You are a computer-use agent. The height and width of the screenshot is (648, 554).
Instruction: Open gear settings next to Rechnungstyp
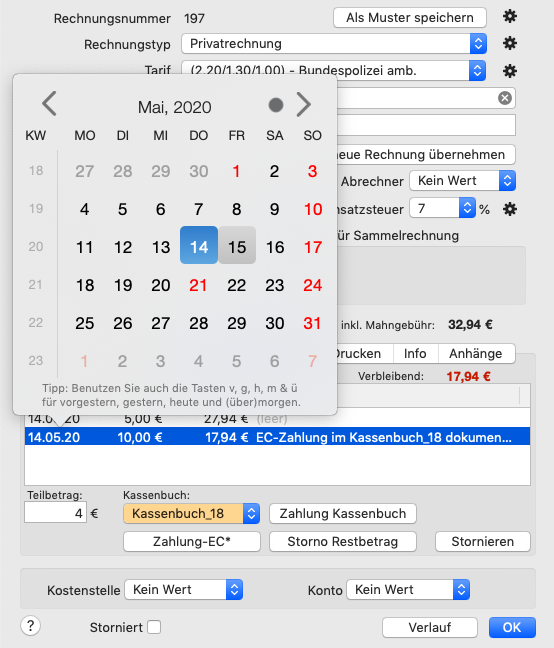(x=510, y=43)
